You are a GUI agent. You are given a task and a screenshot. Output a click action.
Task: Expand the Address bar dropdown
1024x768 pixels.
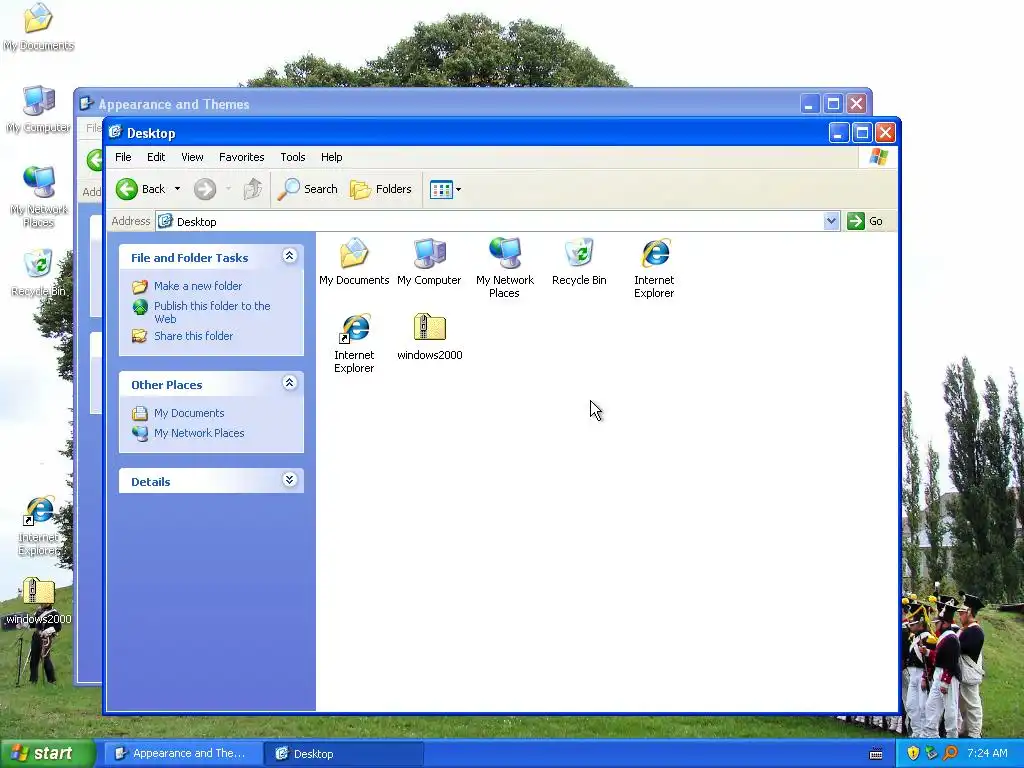coord(831,221)
